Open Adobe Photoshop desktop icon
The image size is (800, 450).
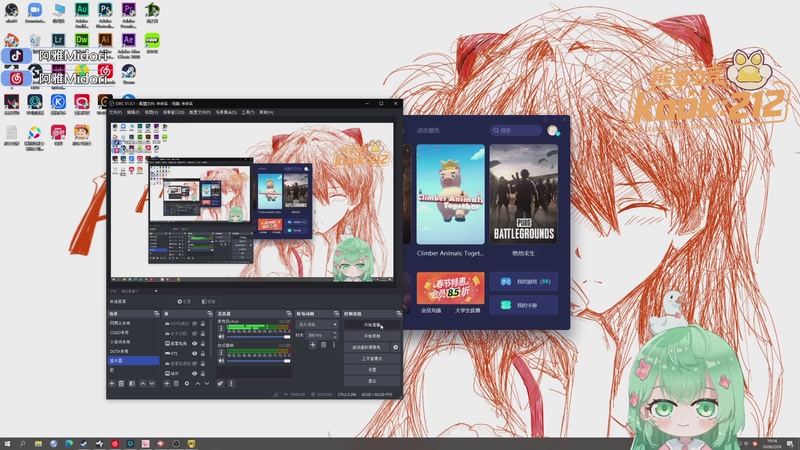(105, 14)
